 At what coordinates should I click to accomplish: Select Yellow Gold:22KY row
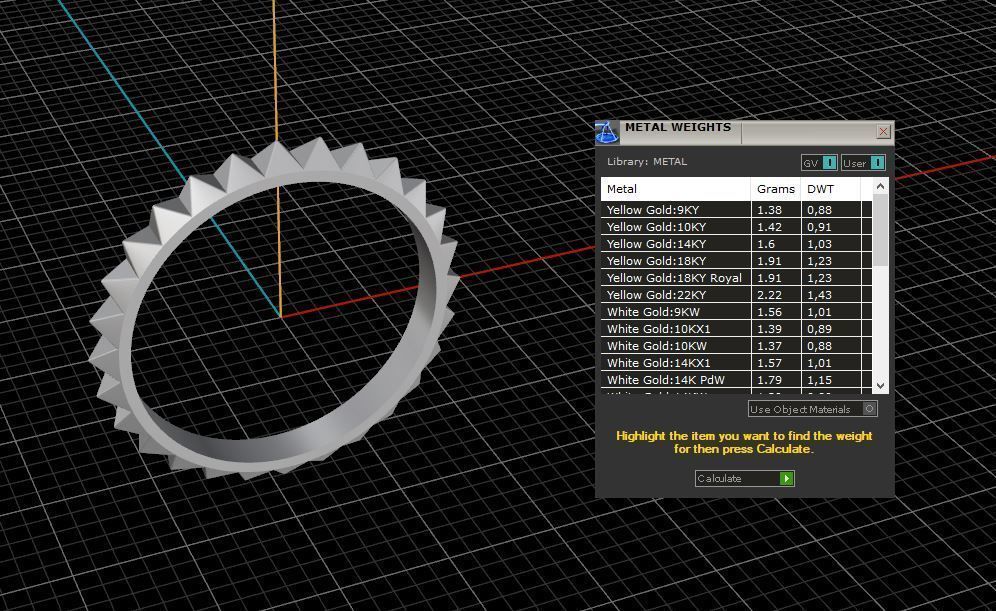736,295
